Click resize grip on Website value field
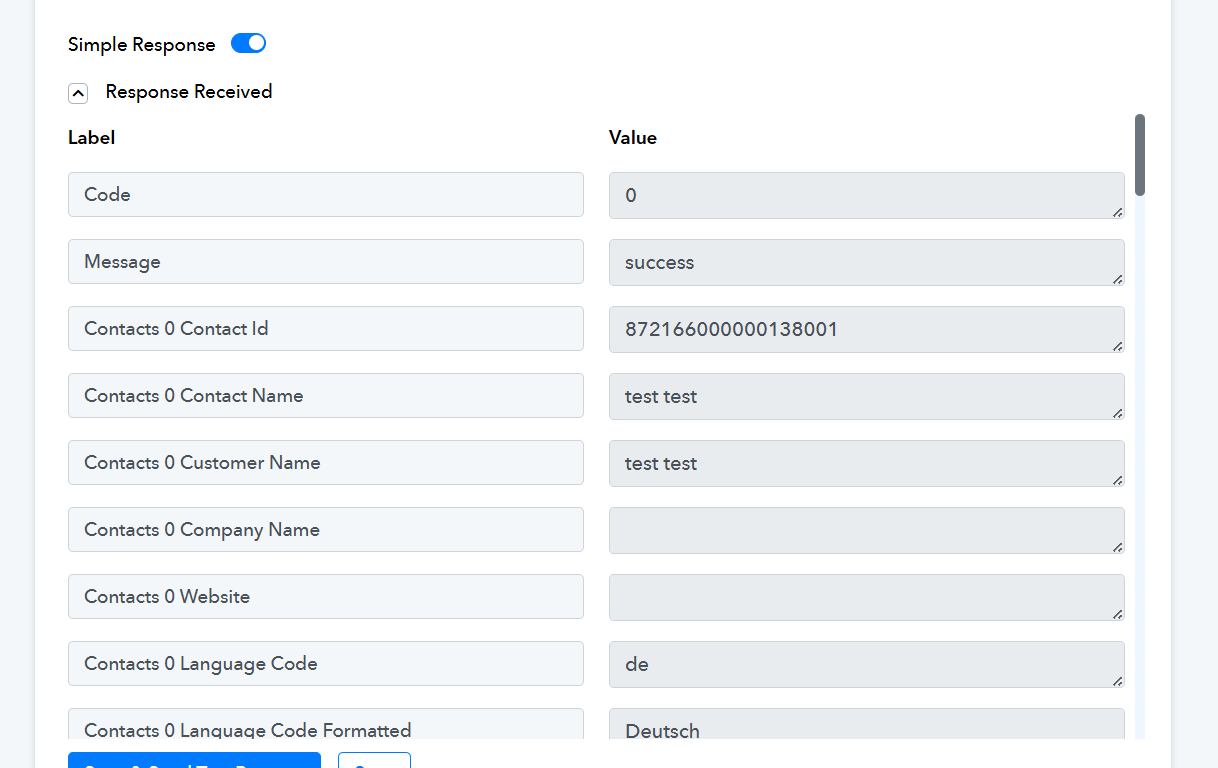Screen dimensions: 1218x768 (x=1117, y=614)
